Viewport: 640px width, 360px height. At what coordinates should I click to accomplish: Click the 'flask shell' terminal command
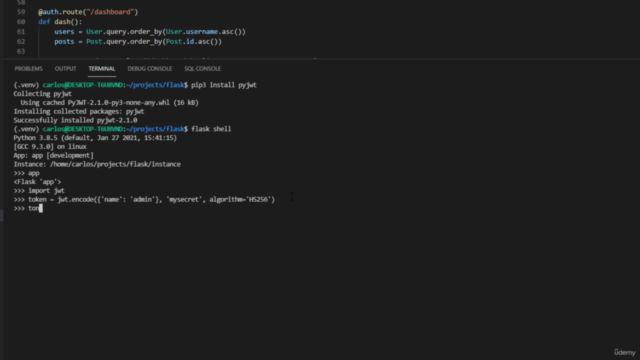coord(211,129)
